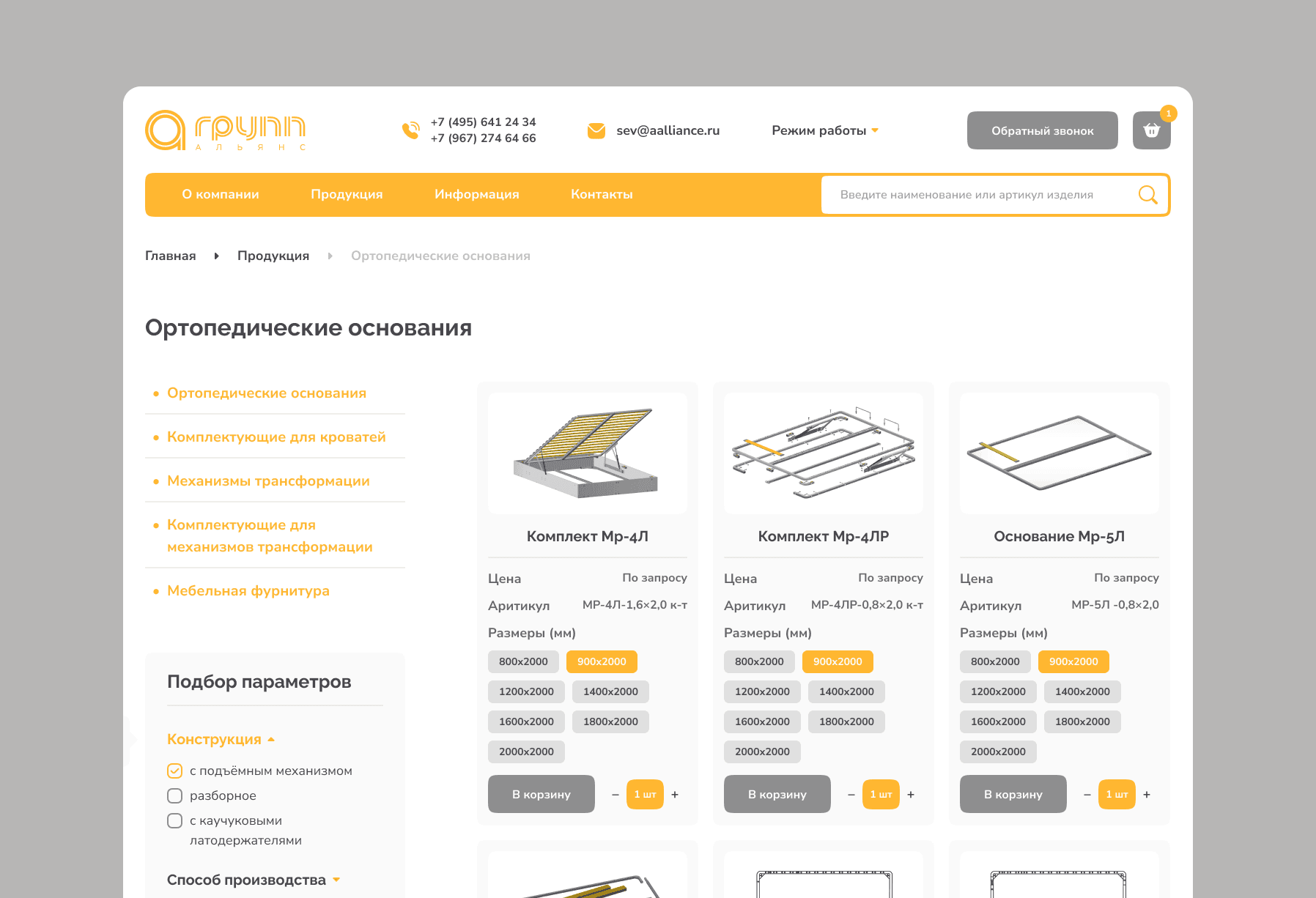Toggle 'с подъёмным механизмом' checkbox
The width and height of the screenshot is (1316, 898).
[x=174, y=771]
